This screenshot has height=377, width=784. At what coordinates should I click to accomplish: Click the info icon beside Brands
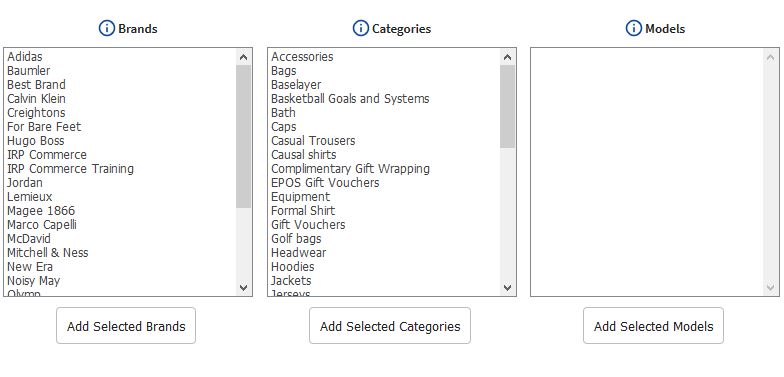click(x=106, y=28)
